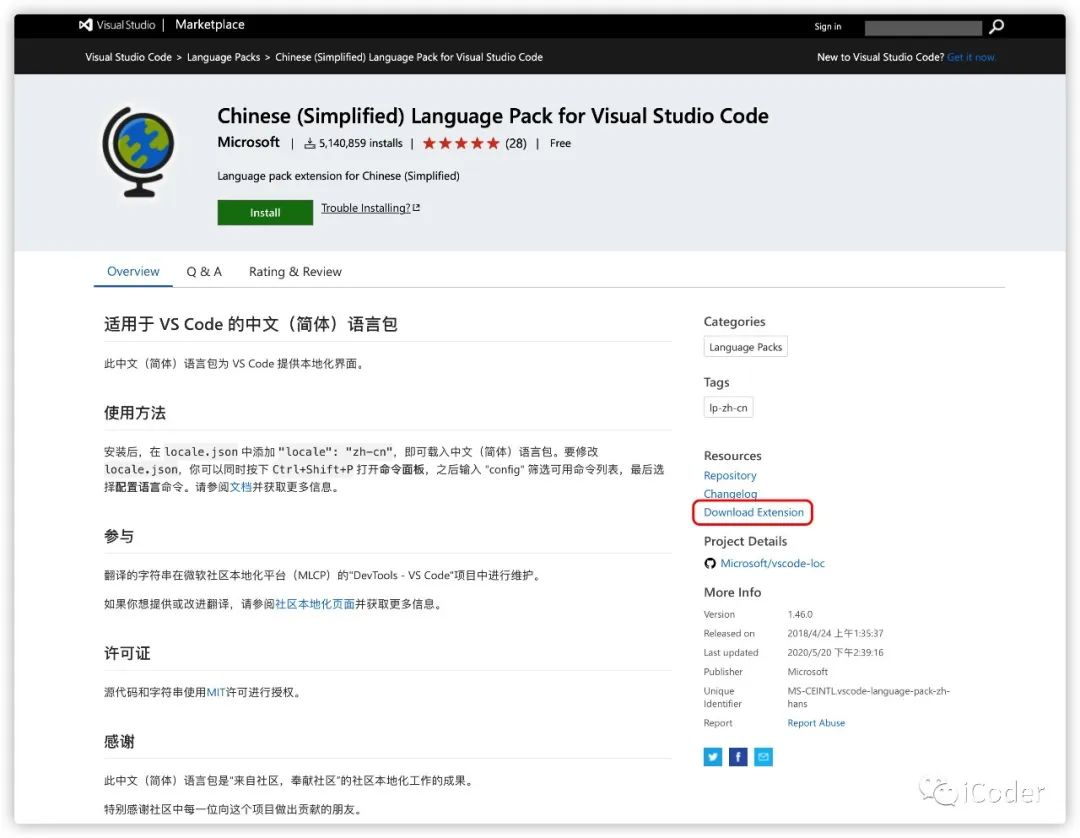Click the installs download icon

310,143
